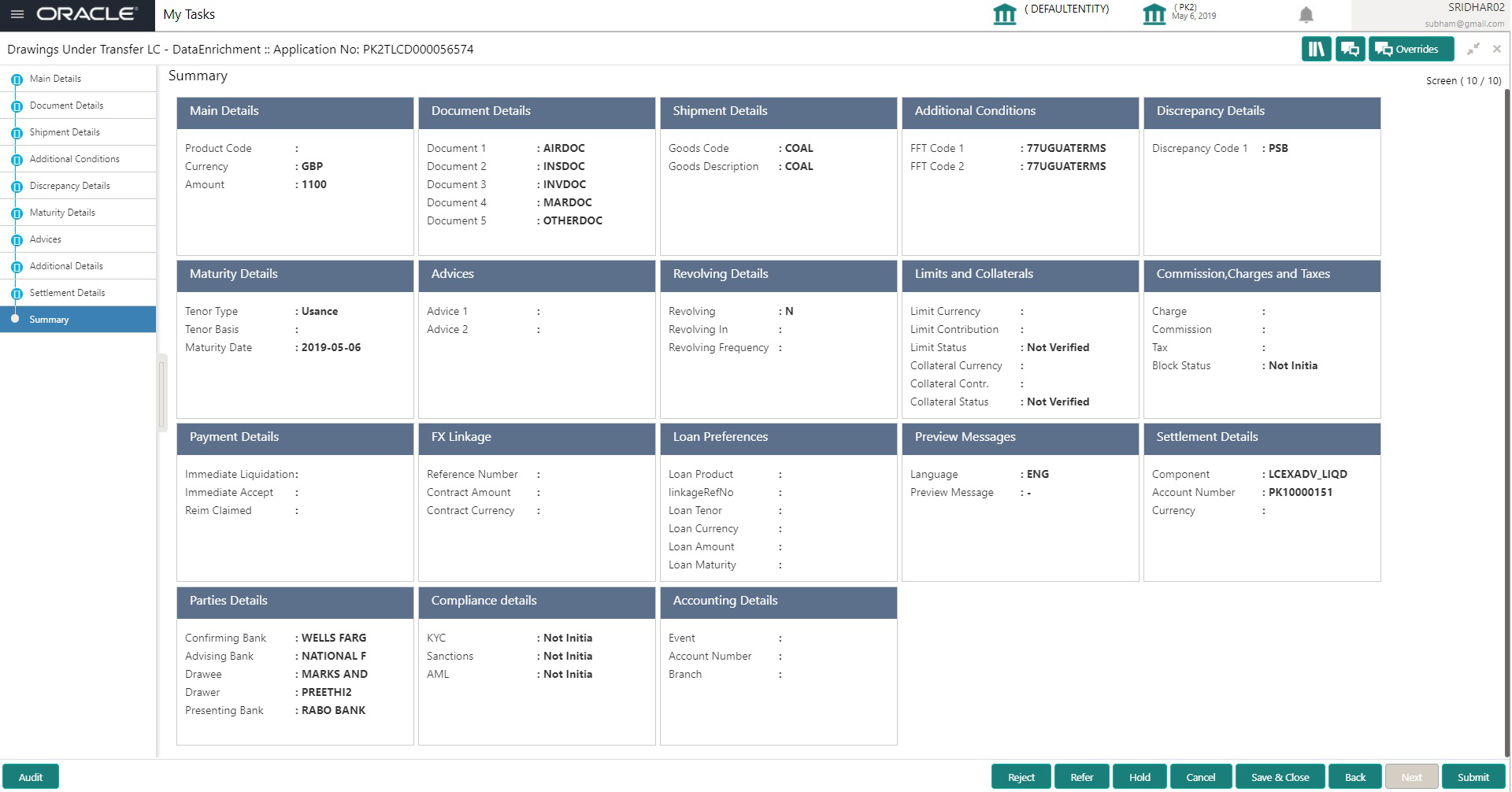Click the PK2 branch bank icon
The width and height of the screenshot is (1512, 792).
[x=1154, y=14]
